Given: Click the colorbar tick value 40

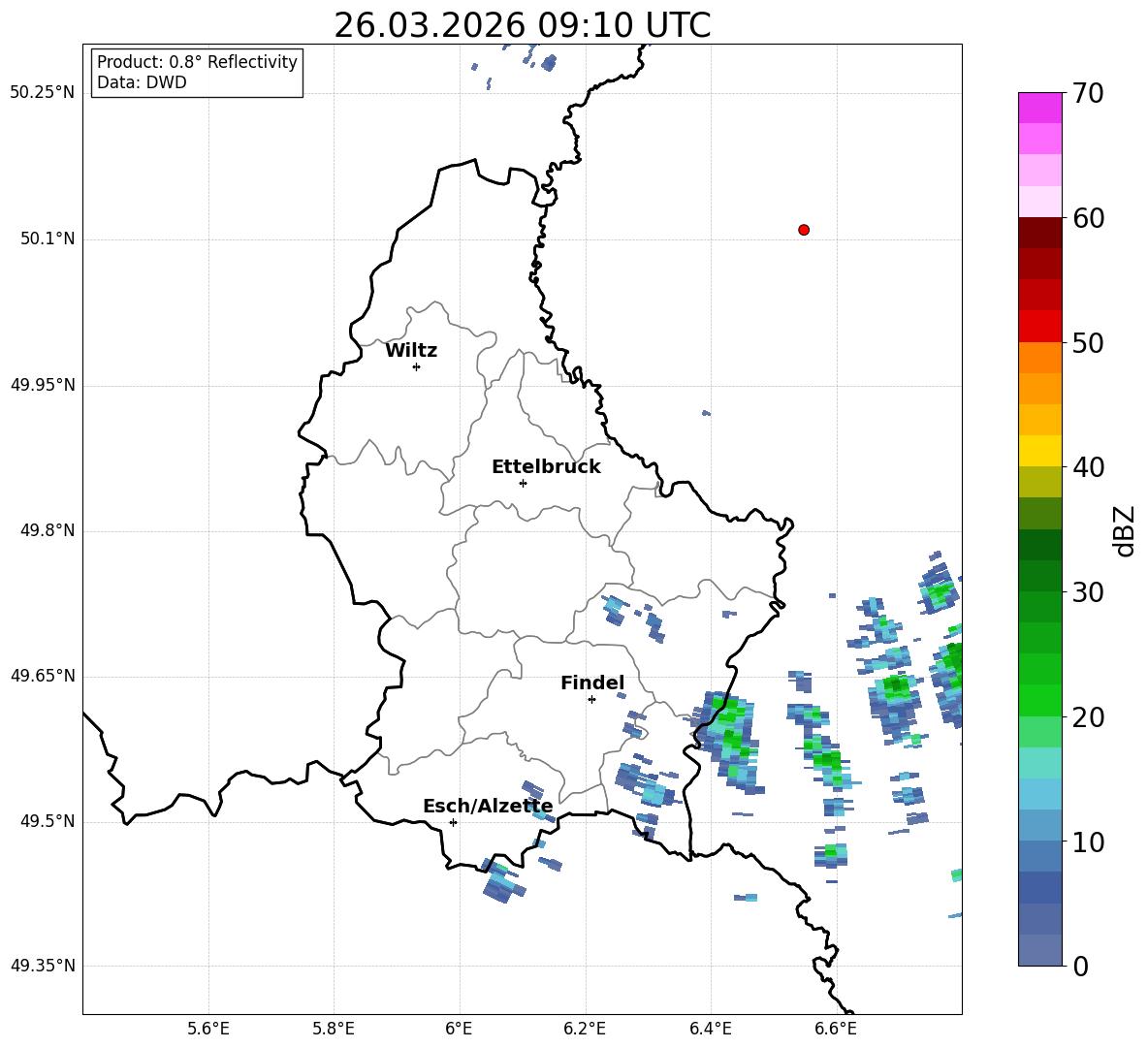Looking at the screenshot, I should coord(1088,467).
